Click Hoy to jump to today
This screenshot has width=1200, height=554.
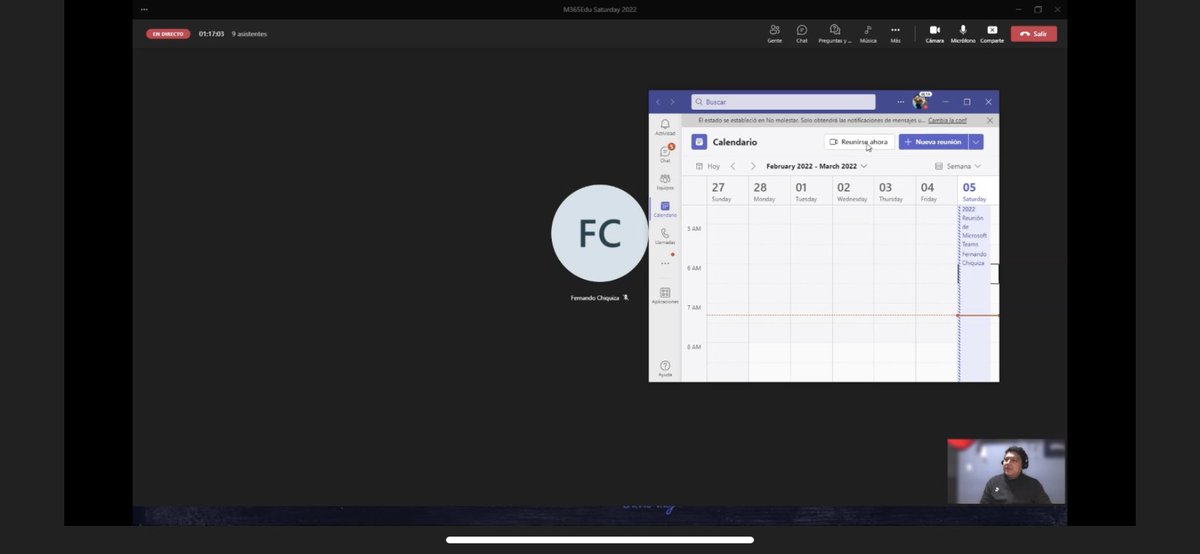tap(707, 166)
